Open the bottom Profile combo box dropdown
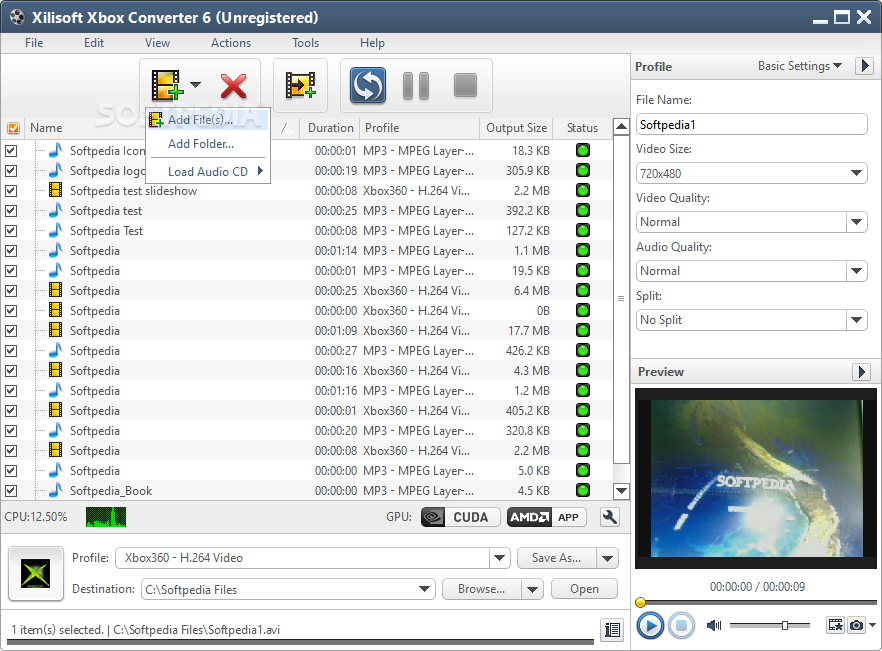The height and width of the screenshot is (651, 882). tap(500, 558)
